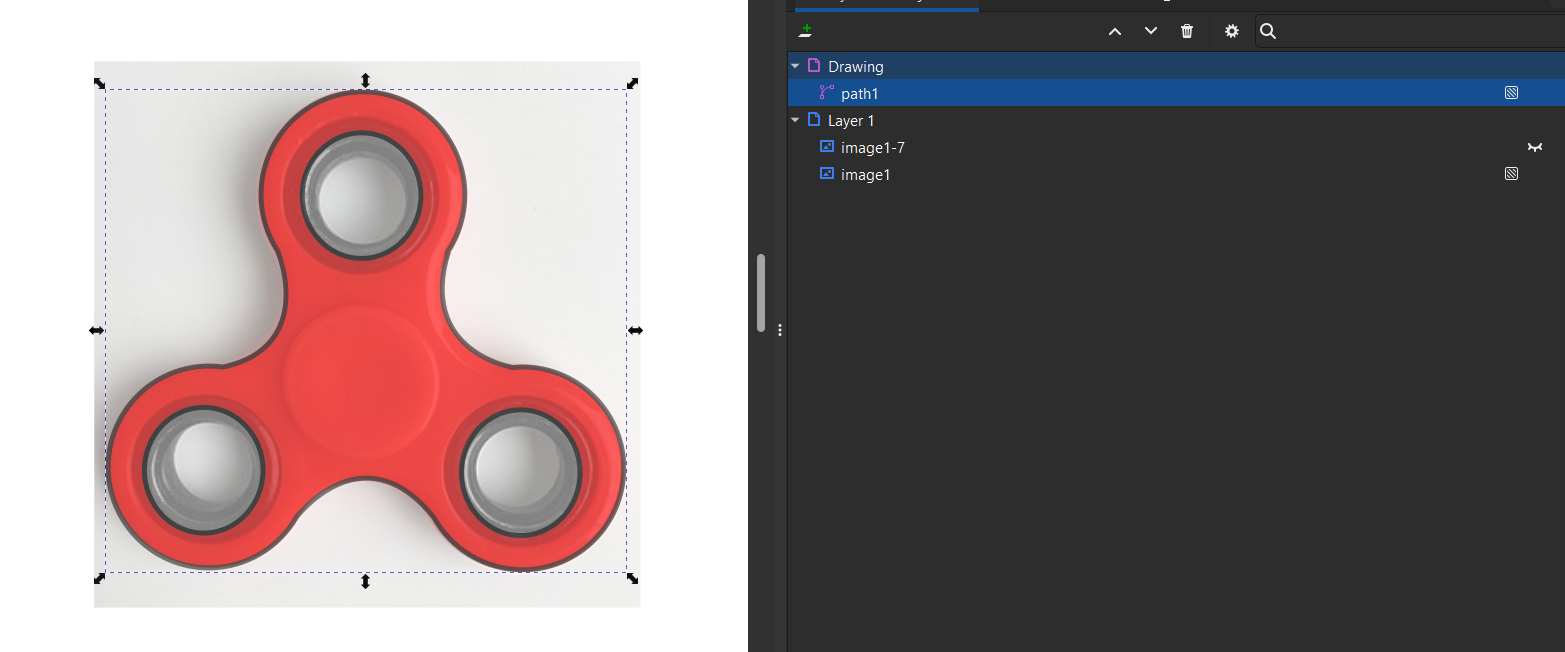Delete selected item with the trash icon
The width and height of the screenshot is (1565, 652).
tap(1187, 31)
